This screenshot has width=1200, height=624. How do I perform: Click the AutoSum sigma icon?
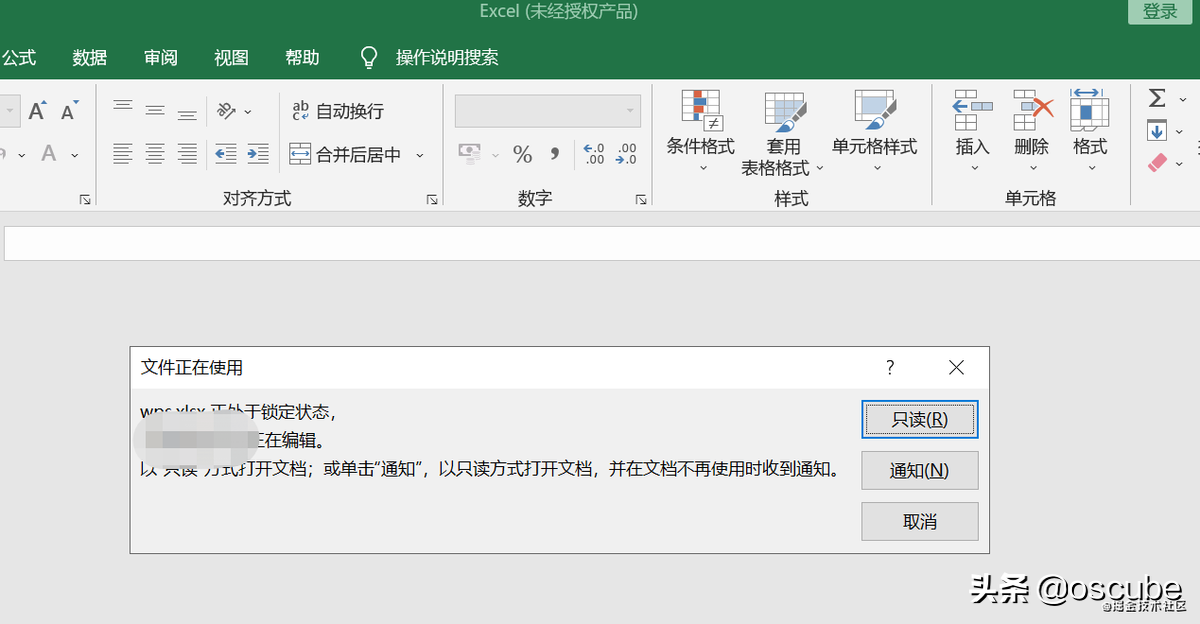point(1157,98)
